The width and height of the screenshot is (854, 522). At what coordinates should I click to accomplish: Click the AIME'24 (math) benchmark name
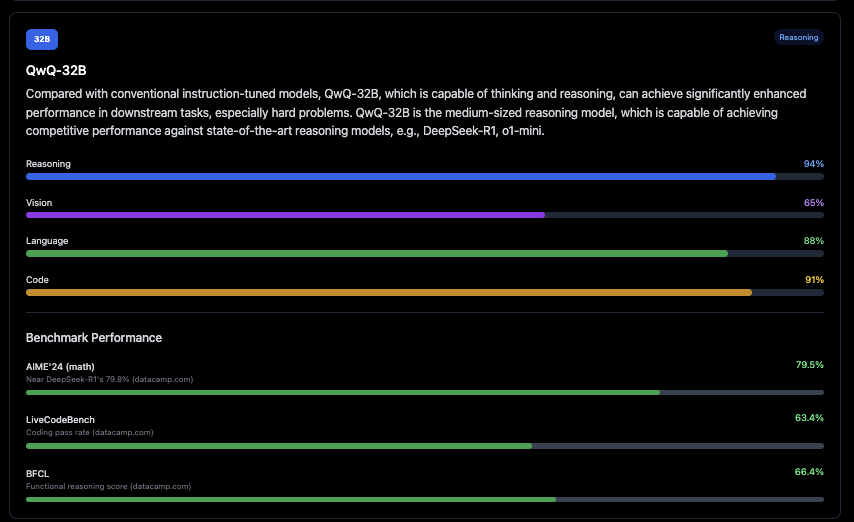point(60,367)
